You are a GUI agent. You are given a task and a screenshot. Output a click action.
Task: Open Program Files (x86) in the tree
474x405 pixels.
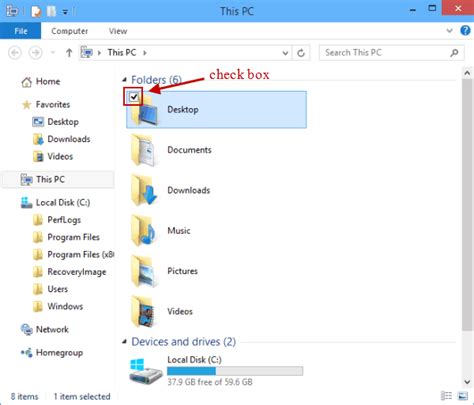tap(80, 254)
